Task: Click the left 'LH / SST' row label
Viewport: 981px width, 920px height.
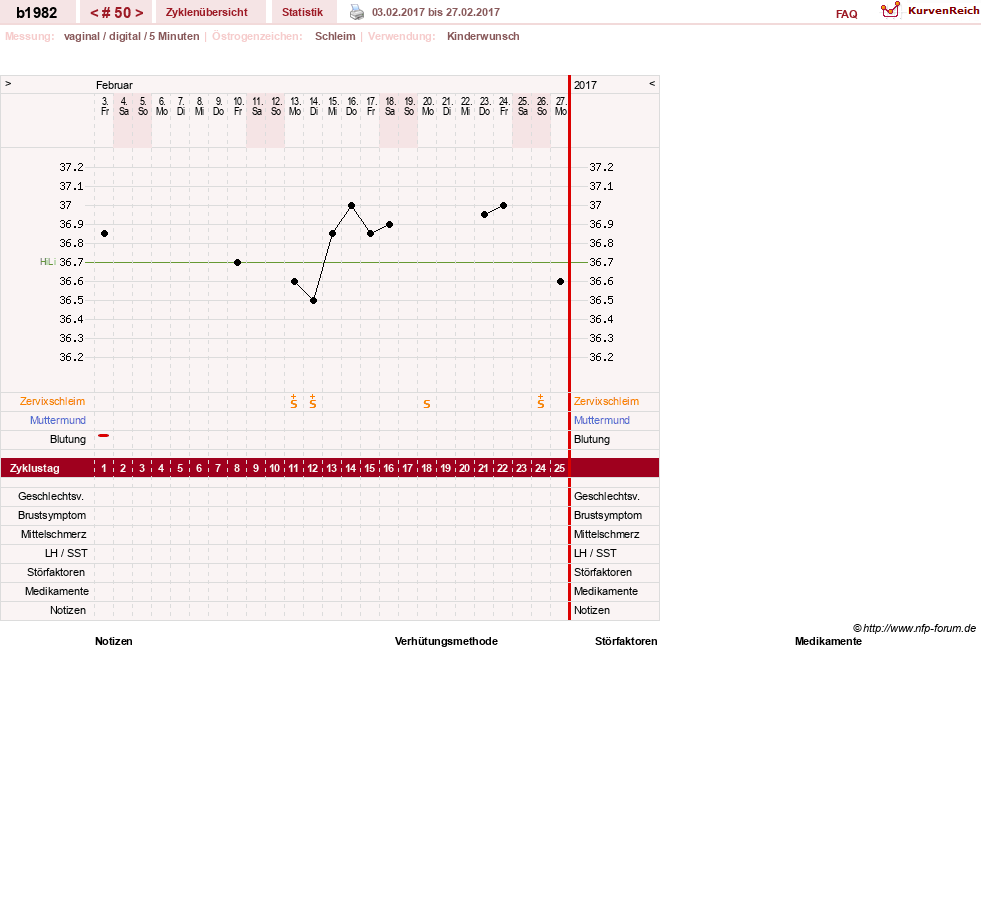Action: tap(66, 553)
